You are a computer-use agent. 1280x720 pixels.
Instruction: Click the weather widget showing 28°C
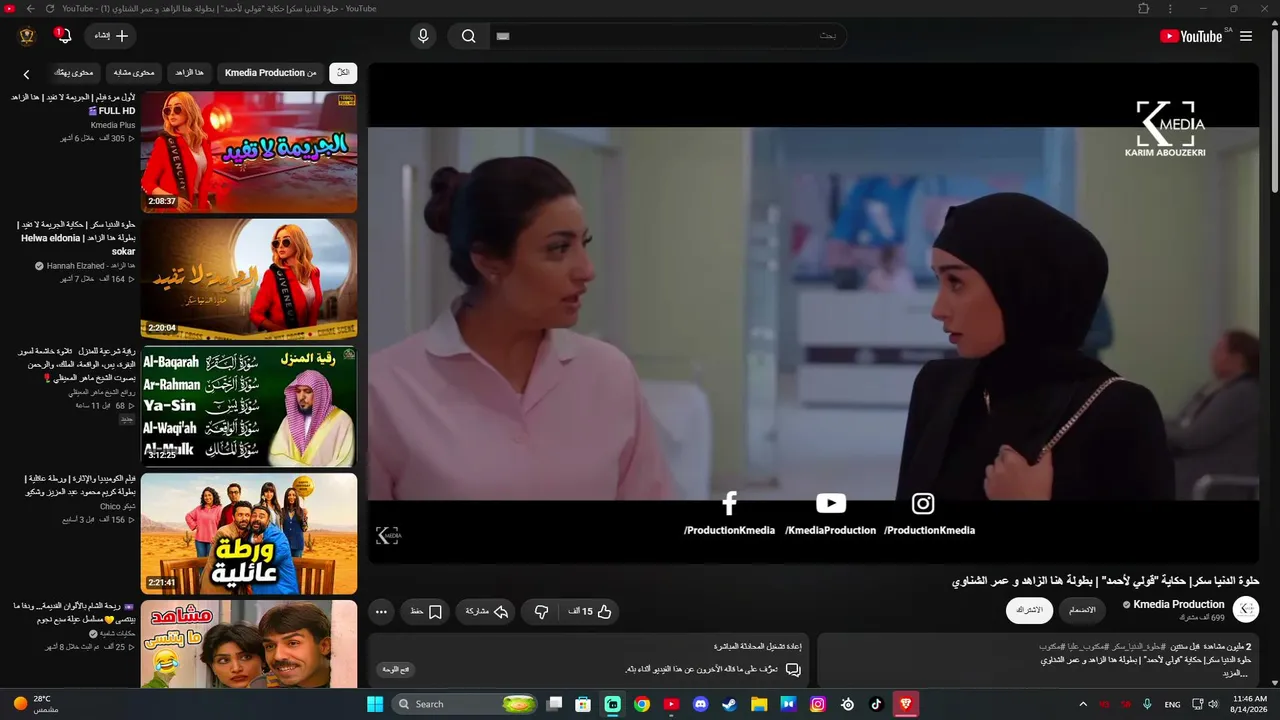pyautogui.click(x=36, y=704)
